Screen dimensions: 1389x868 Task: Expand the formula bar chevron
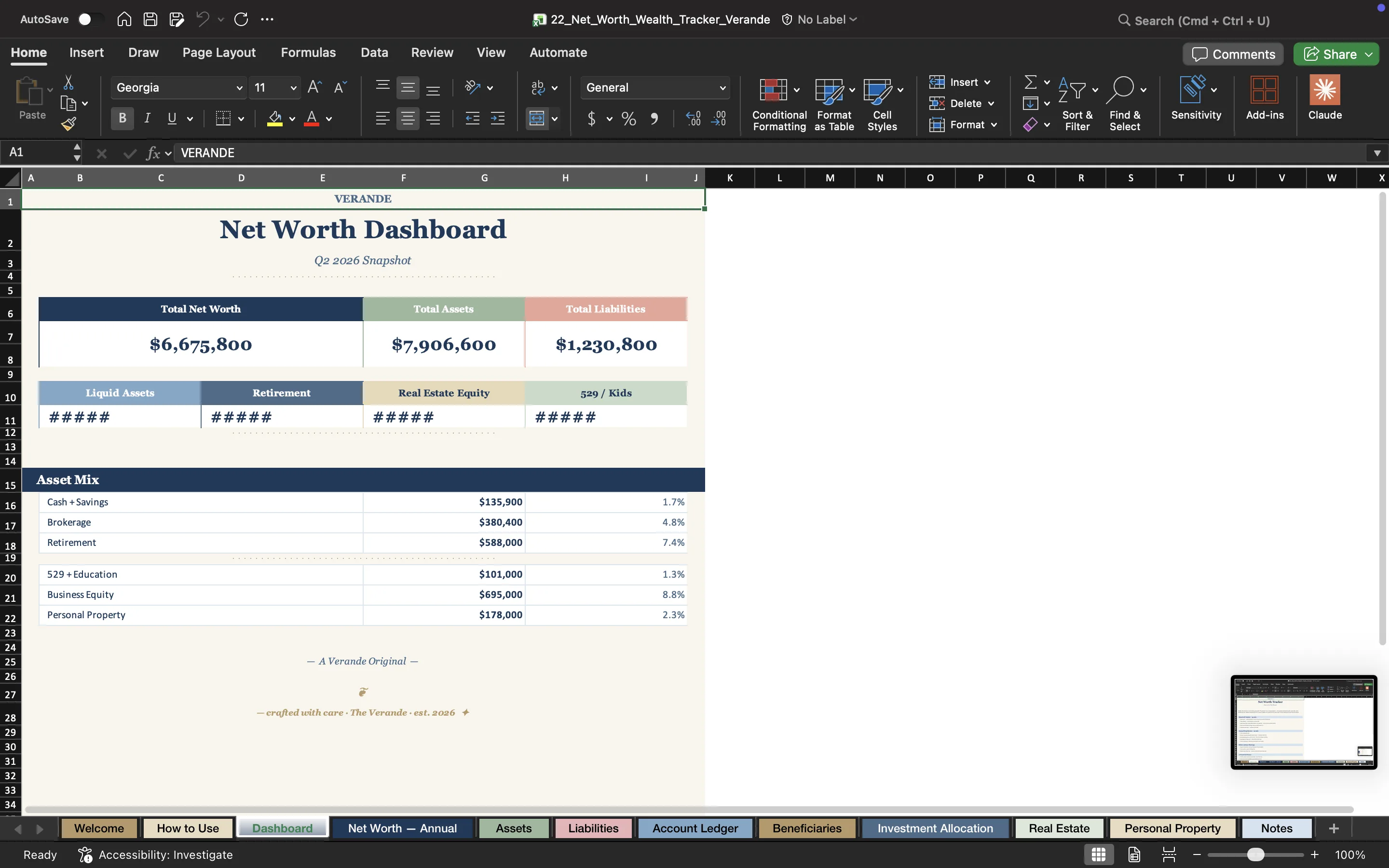[1377, 153]
